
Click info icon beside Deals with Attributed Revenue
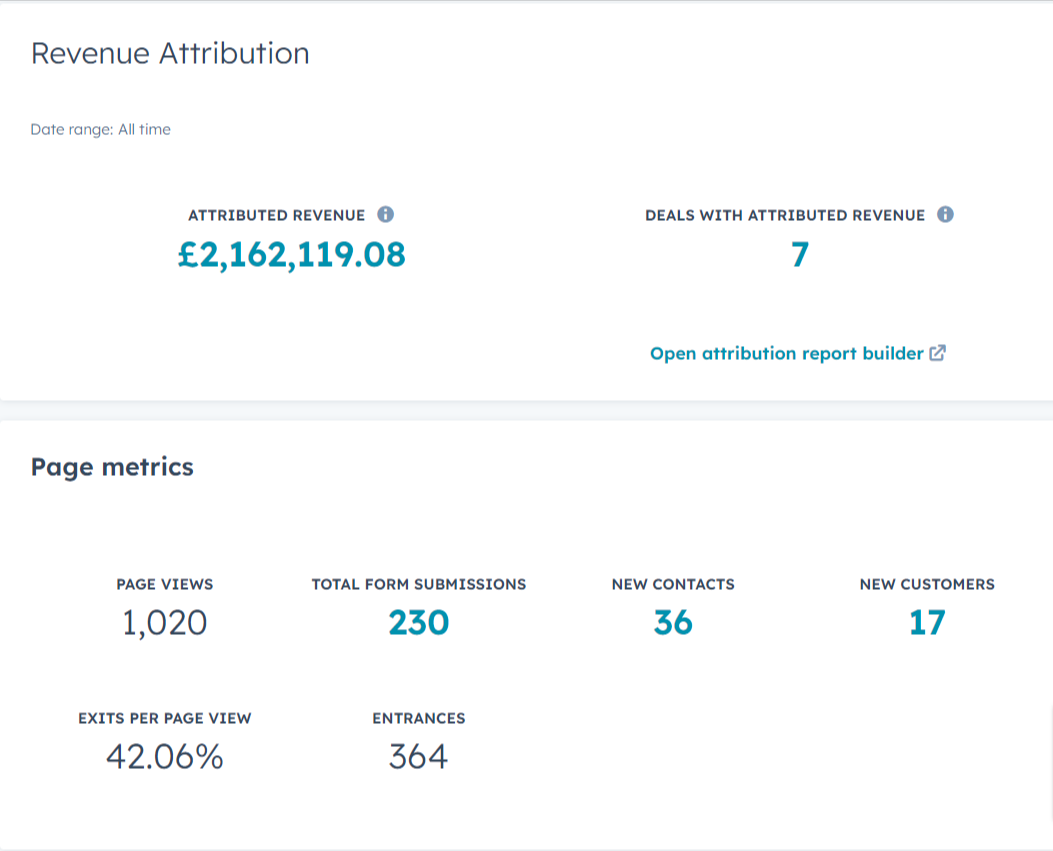click(946, 215)
